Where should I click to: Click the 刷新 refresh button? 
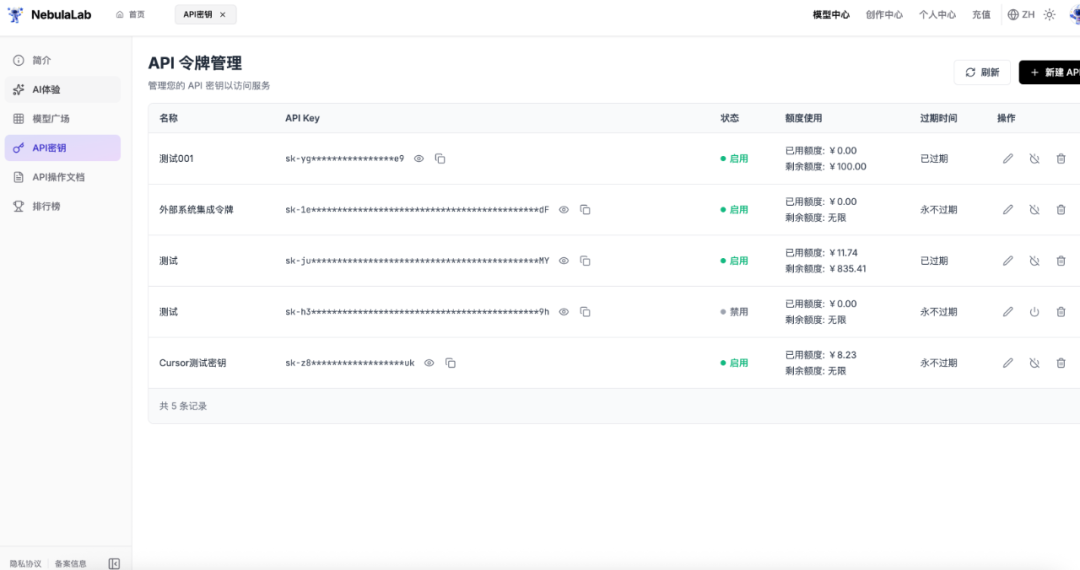(982, 72)
